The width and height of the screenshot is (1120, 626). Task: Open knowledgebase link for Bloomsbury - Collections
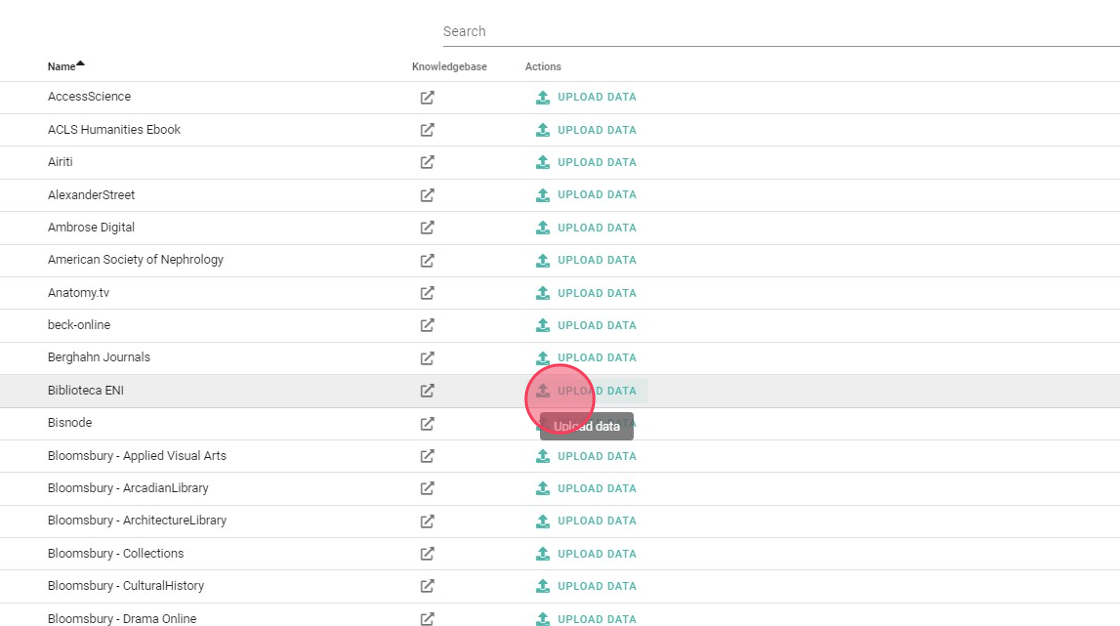click(x=427, y=554)
